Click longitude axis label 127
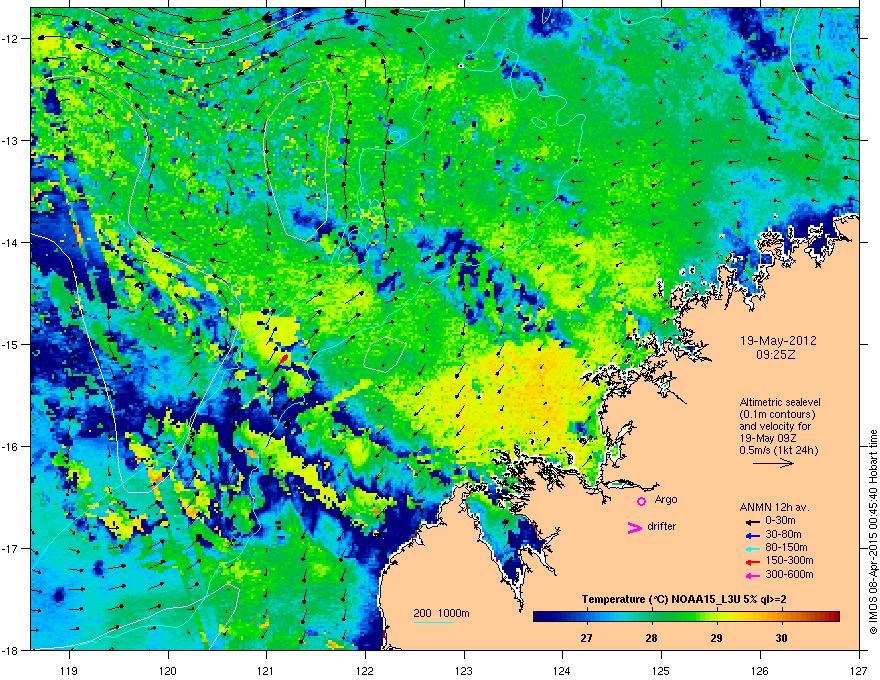The width and height of the screenshot is (880, 680). tap(858, 670)
